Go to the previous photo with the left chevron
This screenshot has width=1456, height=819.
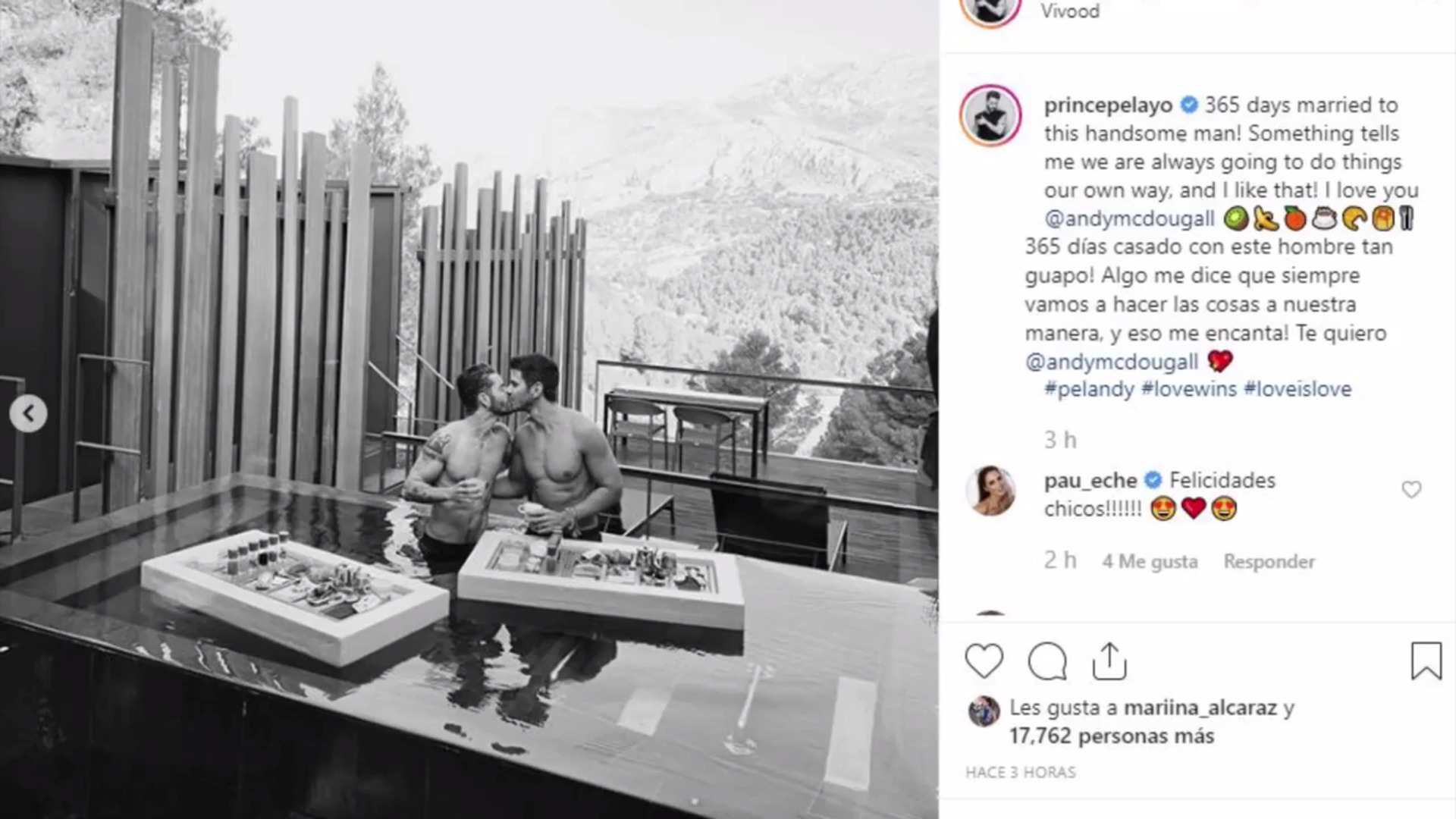[x=29, y=413]
